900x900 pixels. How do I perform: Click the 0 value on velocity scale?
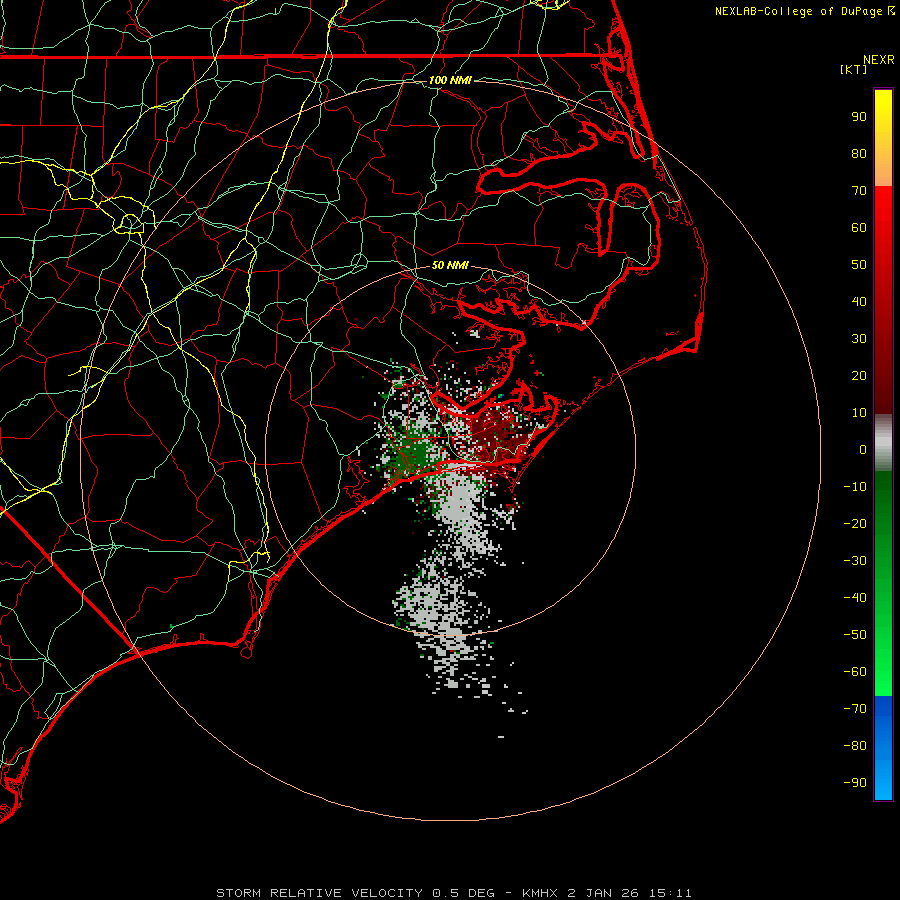click(863, 450)
